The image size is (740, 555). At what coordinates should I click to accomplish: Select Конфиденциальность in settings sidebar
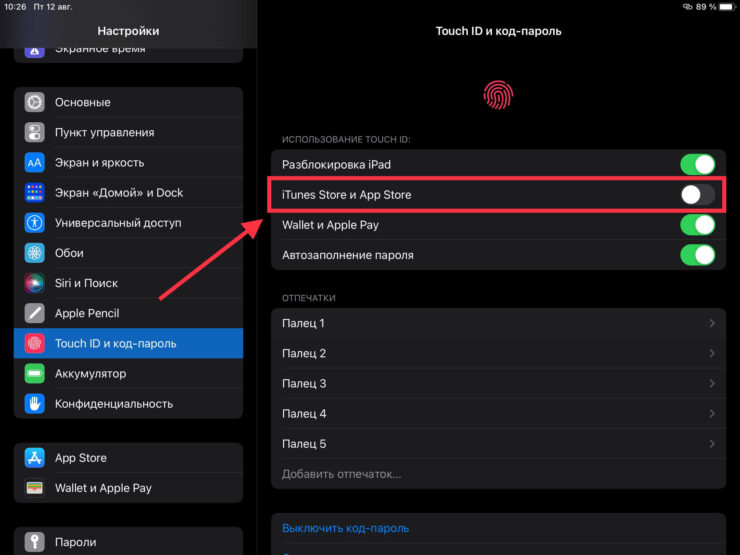click(113, 404)
